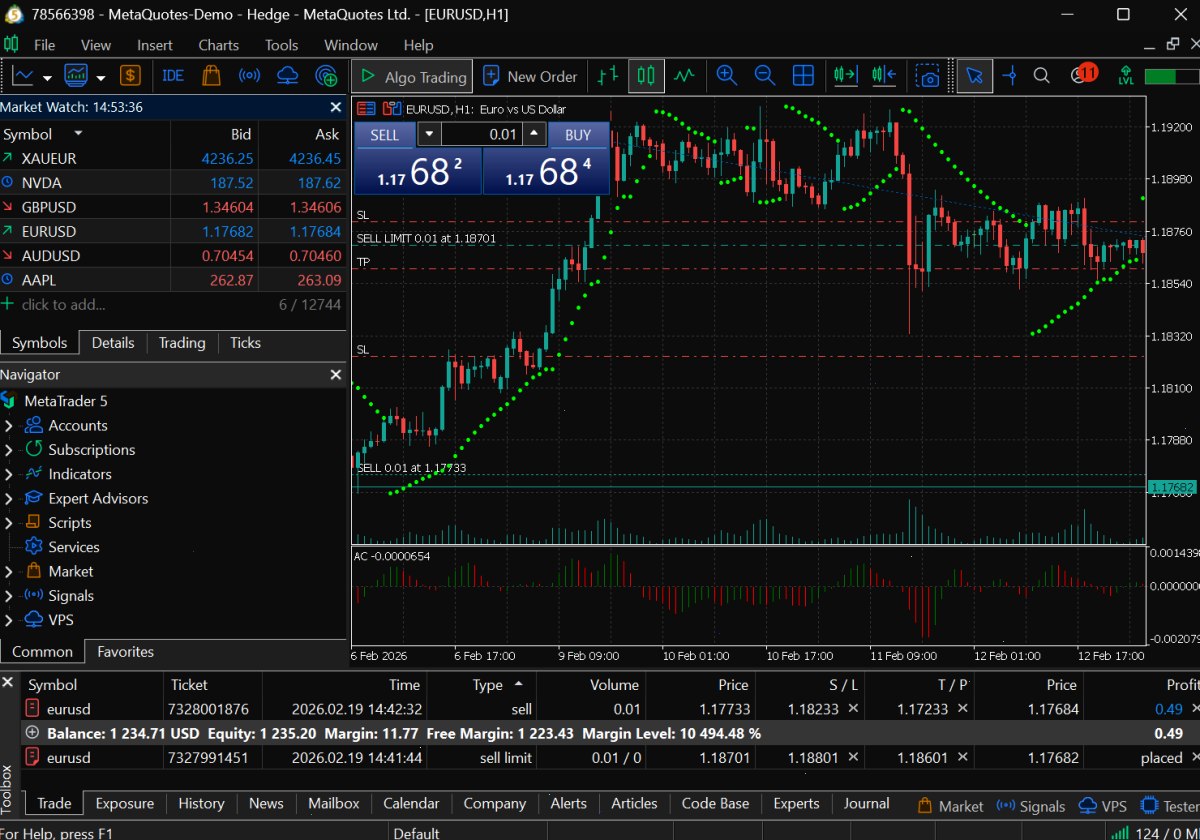This screenshot has height=840, width=1200.
Task: Click the New Order button
Action: tap(530, 76)
